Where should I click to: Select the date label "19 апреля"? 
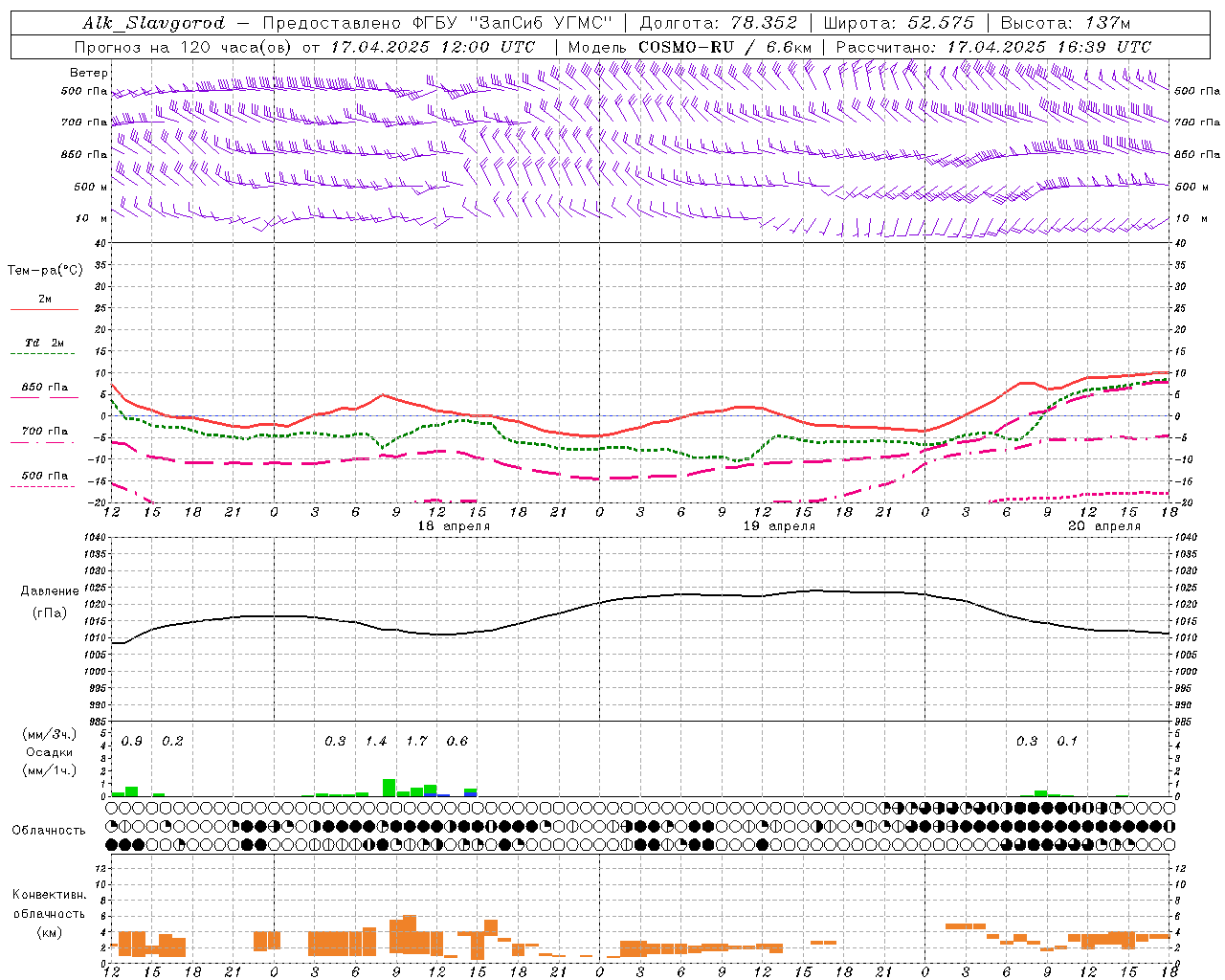(x=779, y=526)
